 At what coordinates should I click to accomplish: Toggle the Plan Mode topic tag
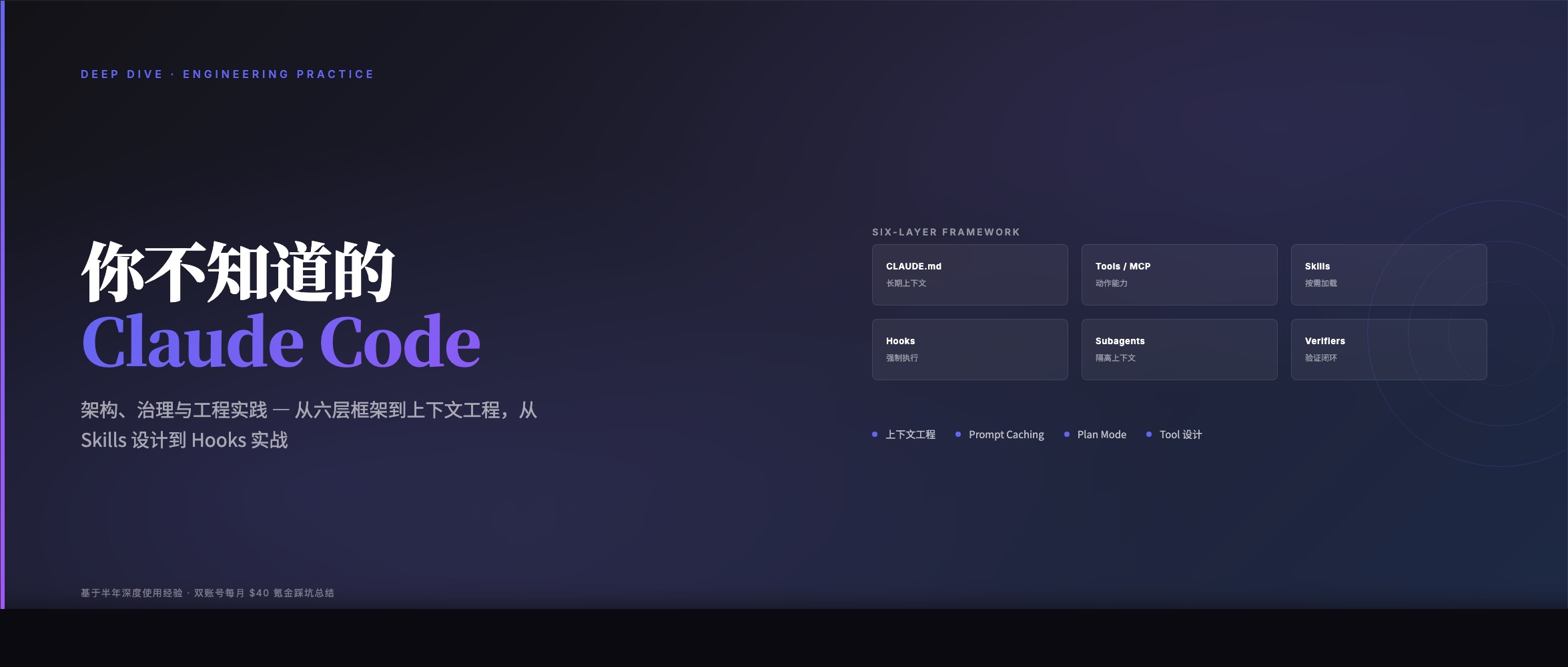coord(1101,434)
